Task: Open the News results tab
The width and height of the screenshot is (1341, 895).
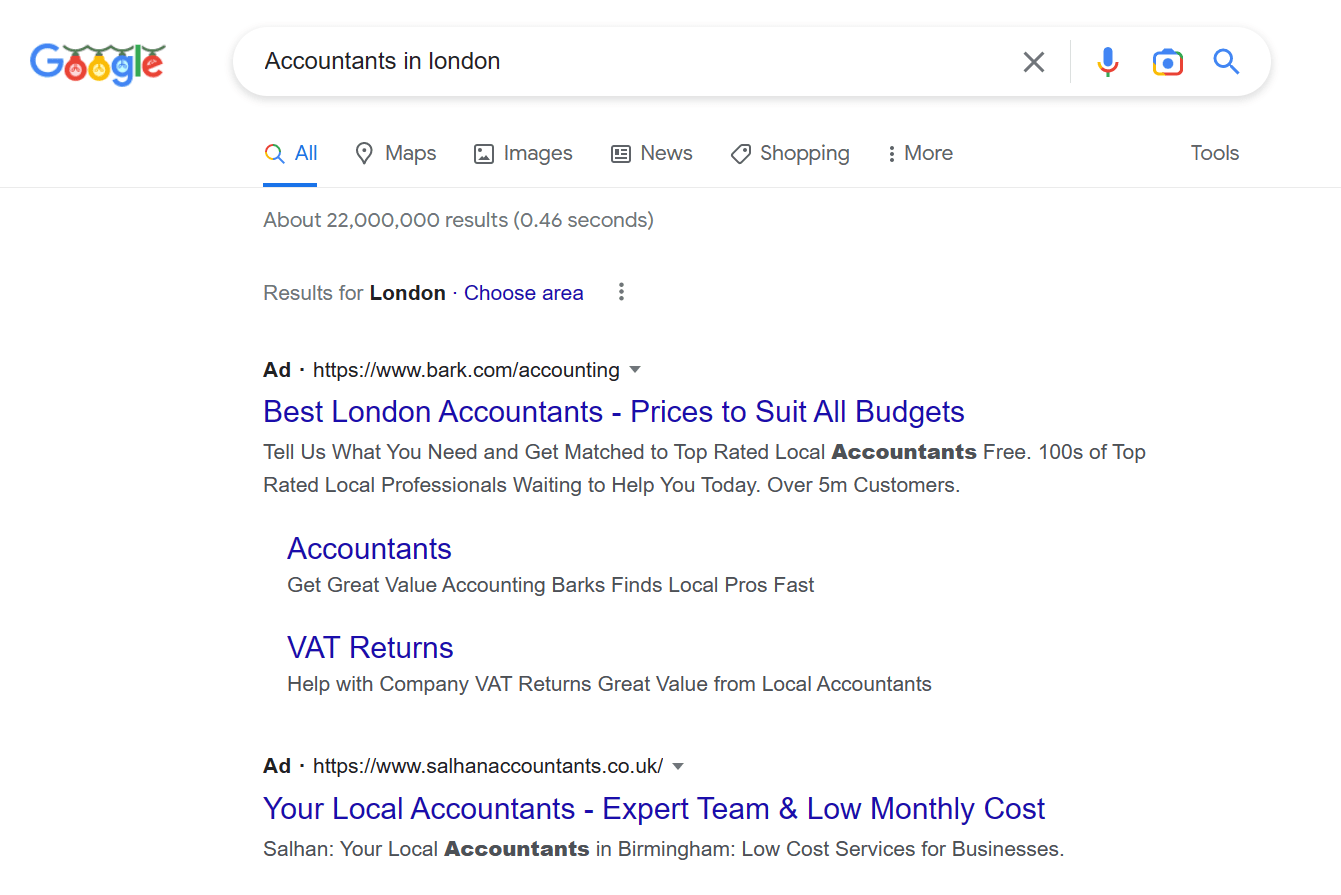Action: click(651, 153)
